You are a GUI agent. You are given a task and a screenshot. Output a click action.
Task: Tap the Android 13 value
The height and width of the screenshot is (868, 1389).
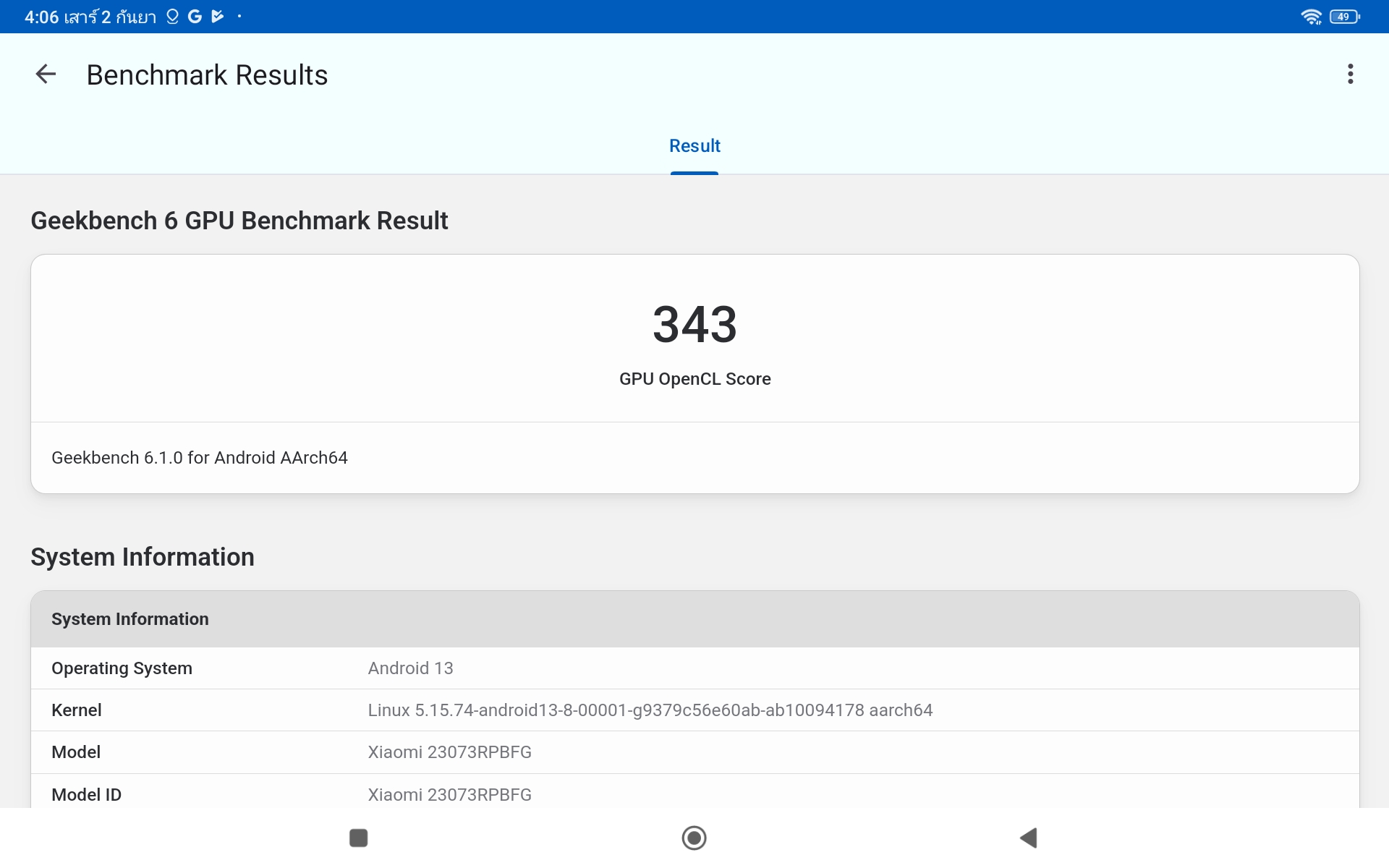pos(410,668)
